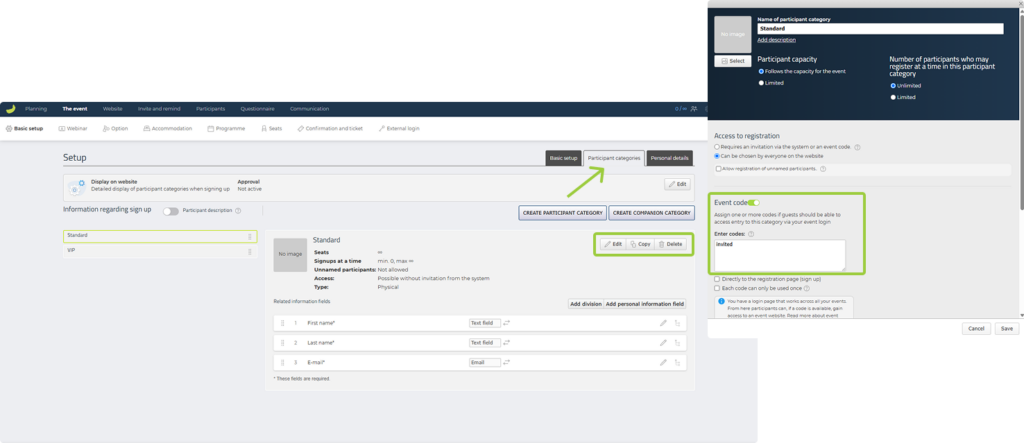Viewport: 1024px width, 443px height.
Task: Click swap arrows icon in E-mail row
Action: click(x=506, y=362)
